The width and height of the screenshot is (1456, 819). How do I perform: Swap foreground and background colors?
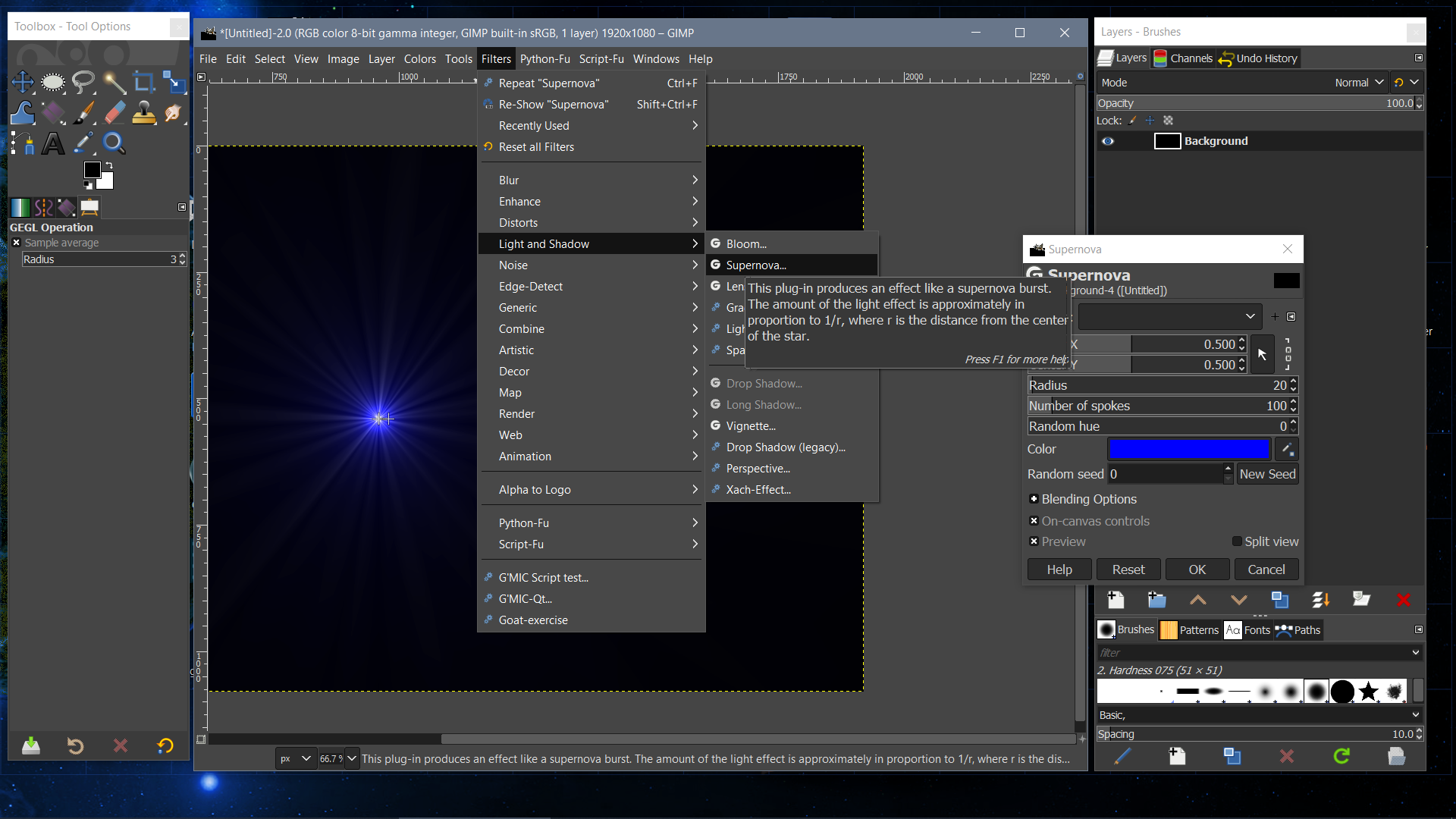point(109,165)
